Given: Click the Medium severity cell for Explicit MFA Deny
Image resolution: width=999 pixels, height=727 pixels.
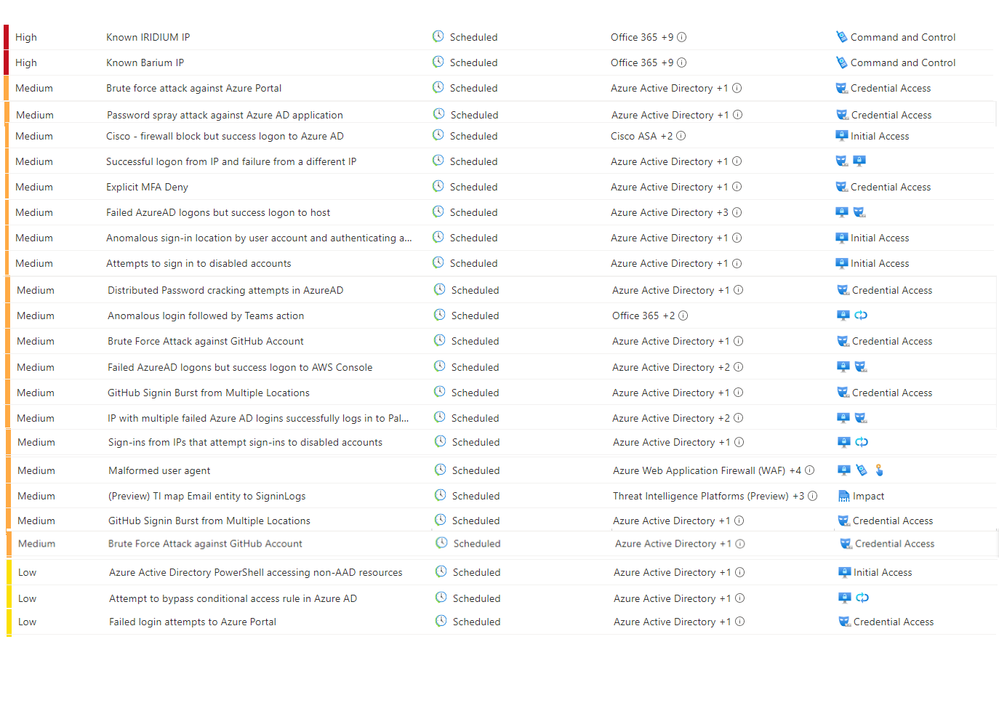Looking at the screenshot, I should [34, 187].
